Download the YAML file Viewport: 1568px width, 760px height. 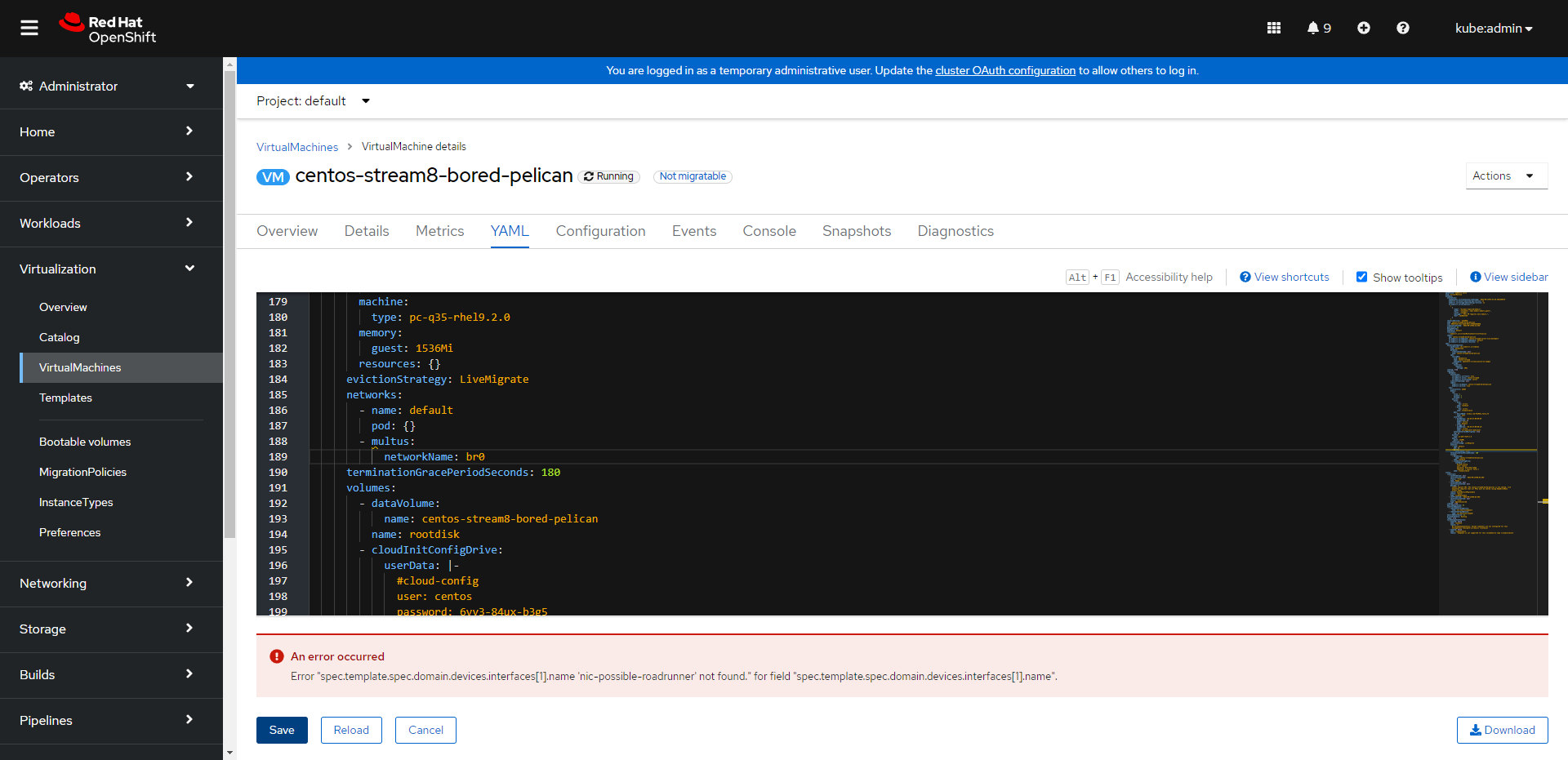pos(1502,730)
